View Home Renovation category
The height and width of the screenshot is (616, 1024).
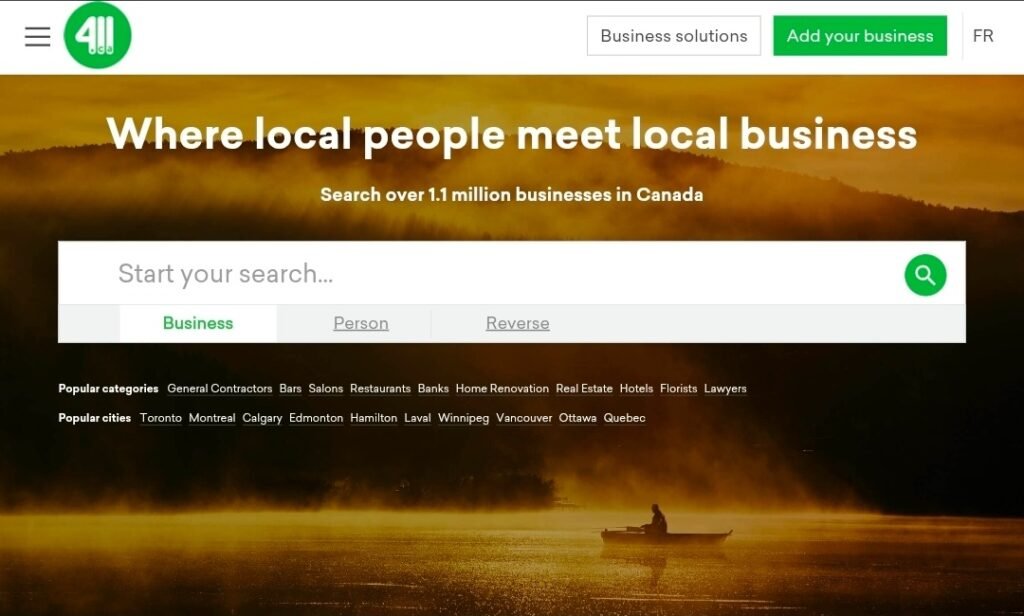502,389
